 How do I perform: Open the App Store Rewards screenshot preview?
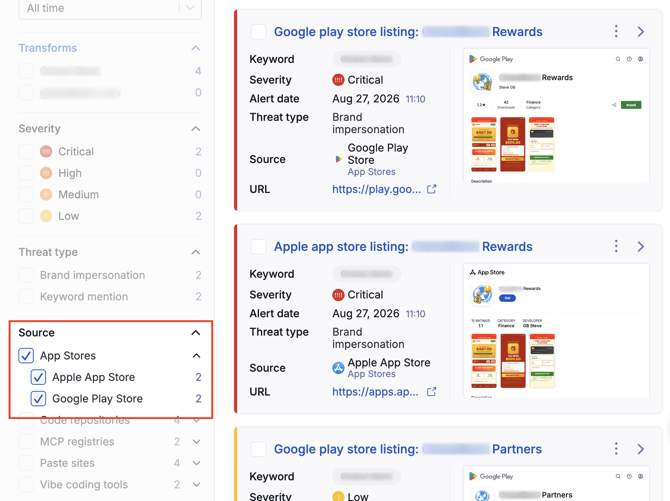tap(556, 330)
